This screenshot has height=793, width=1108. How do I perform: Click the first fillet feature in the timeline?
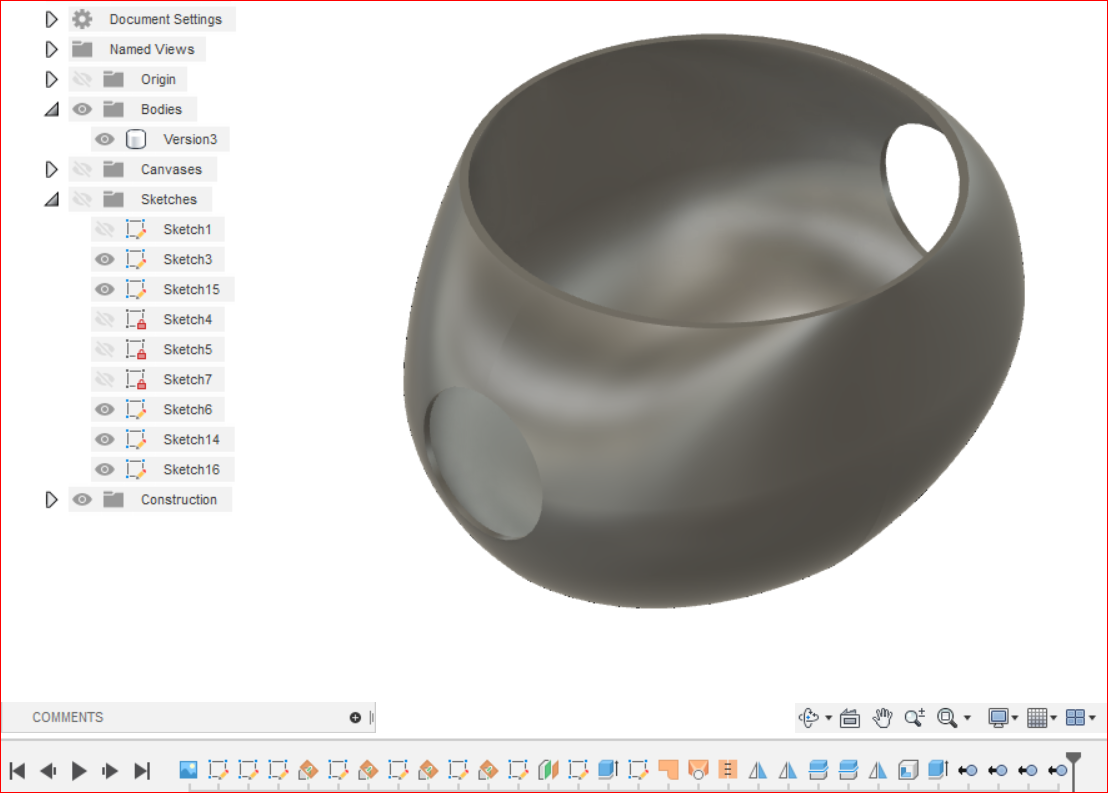pyautogui.click(x=668, y=770)
